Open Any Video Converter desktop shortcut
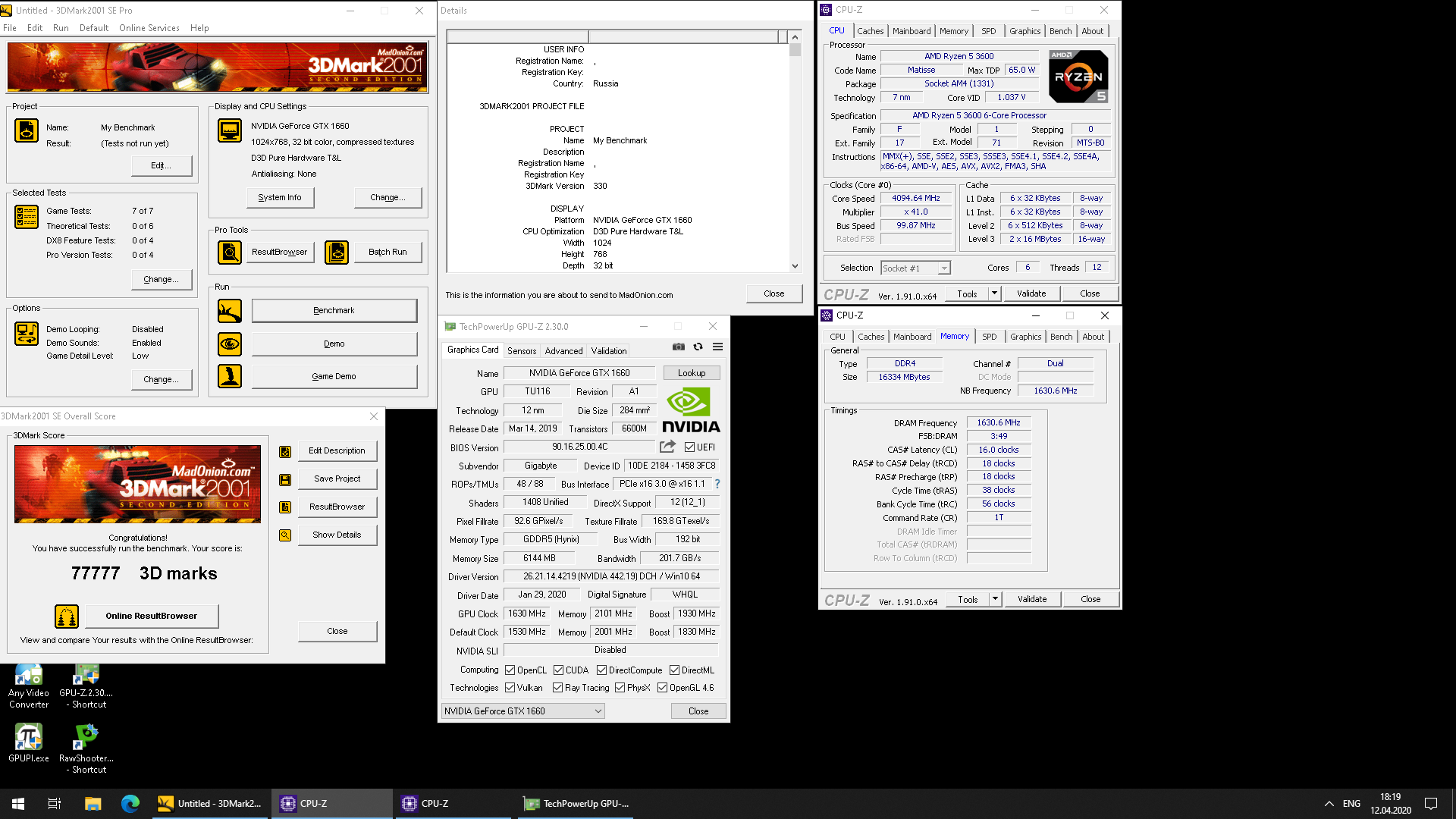Image resolution: width=1456 pixels, height=819 pixels. (x=29, y=687)
